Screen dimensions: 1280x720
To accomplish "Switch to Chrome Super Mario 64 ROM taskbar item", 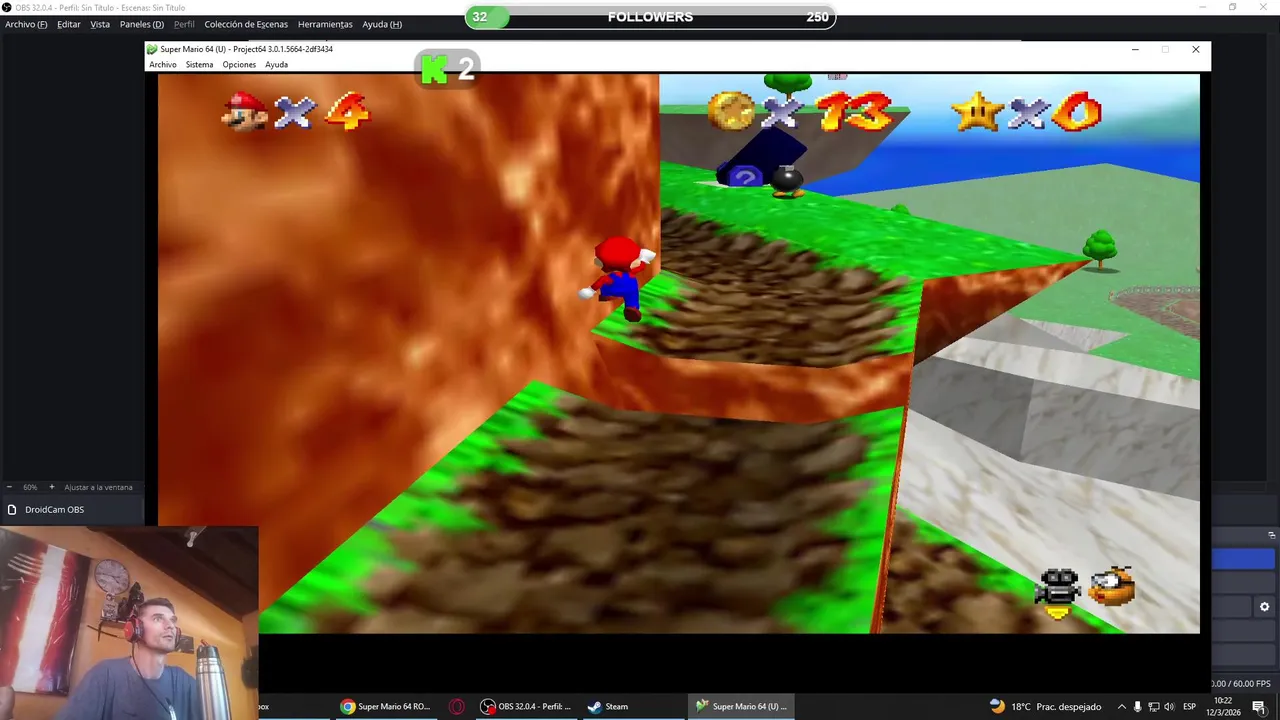I will pos(385,706).
